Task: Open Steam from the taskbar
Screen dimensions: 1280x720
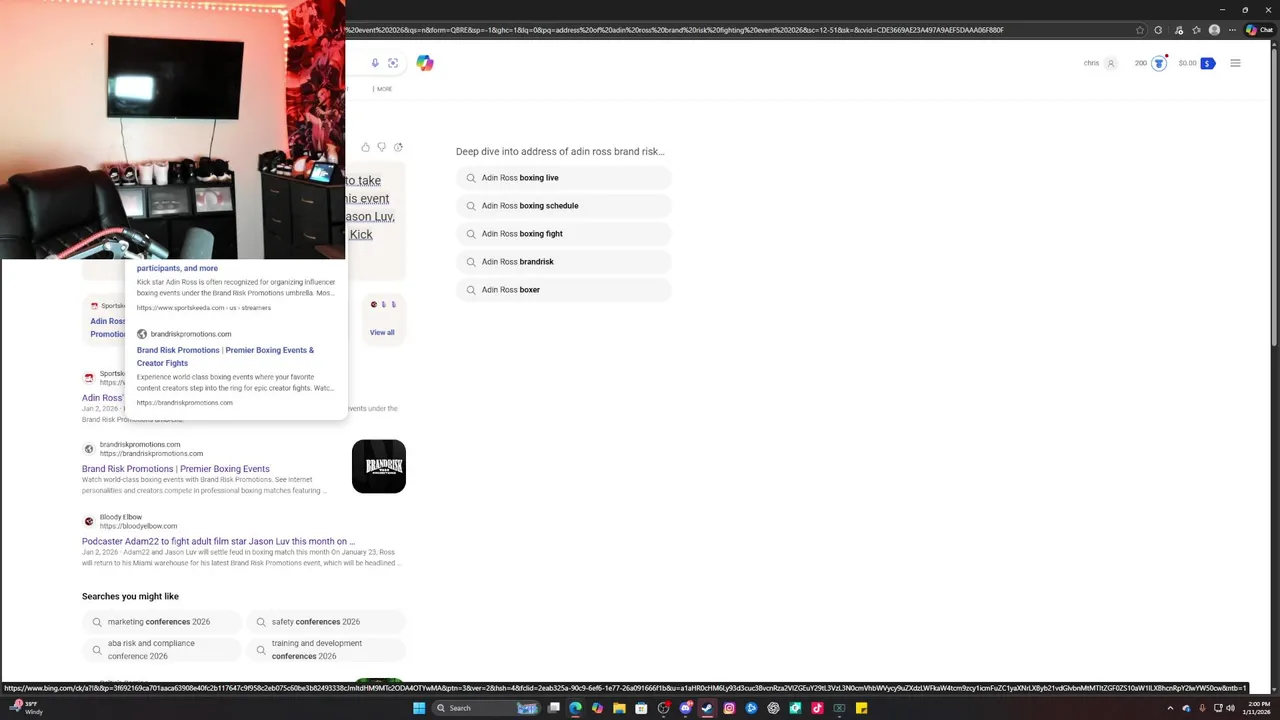Action: pos(707,708)
